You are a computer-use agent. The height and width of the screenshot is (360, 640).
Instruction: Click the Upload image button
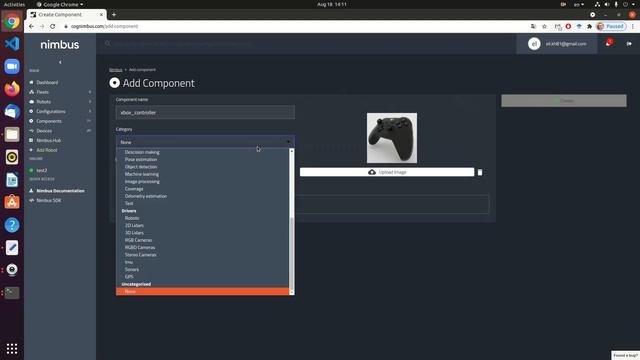[x=387, y=172]
